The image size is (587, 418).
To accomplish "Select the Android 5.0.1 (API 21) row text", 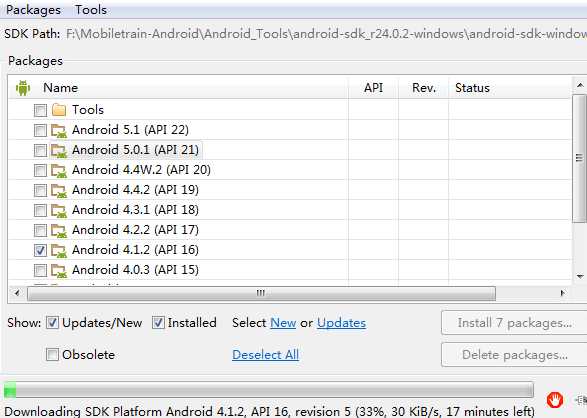I will pyautogui.click(x=135, y=150).
